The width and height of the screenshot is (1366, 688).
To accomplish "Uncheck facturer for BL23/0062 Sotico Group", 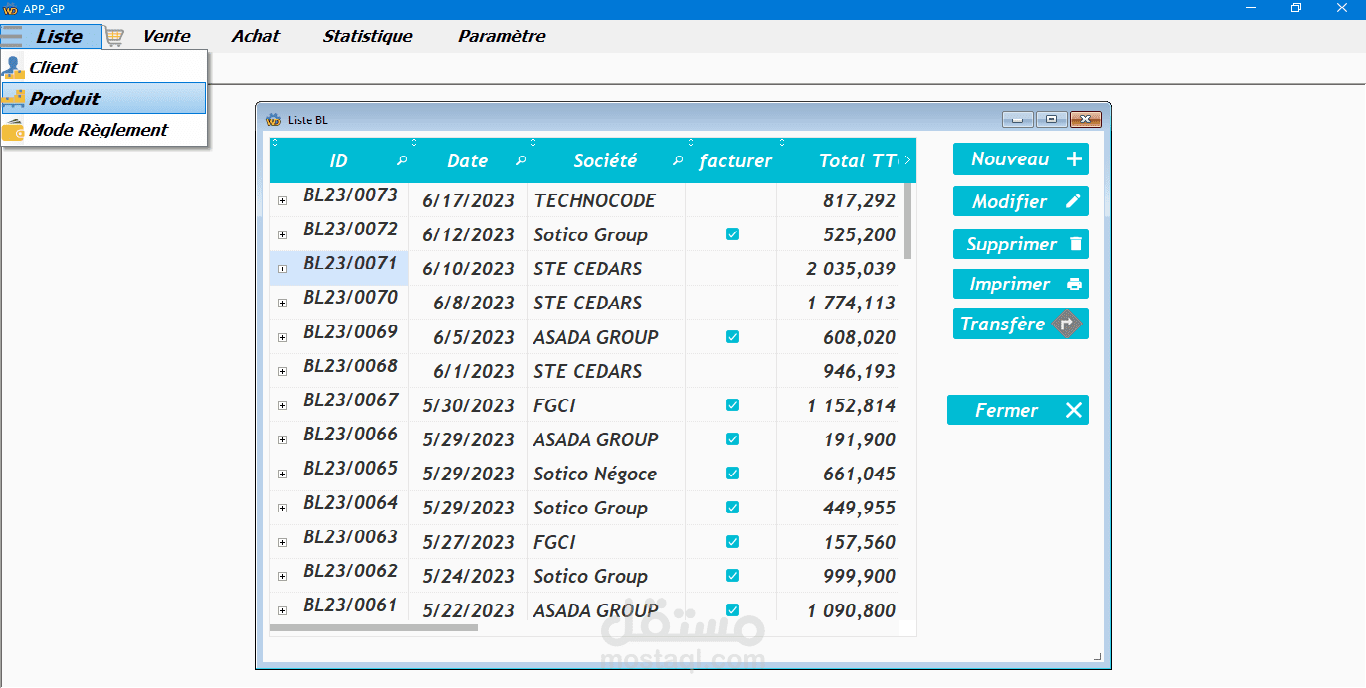I will (732, 576).
